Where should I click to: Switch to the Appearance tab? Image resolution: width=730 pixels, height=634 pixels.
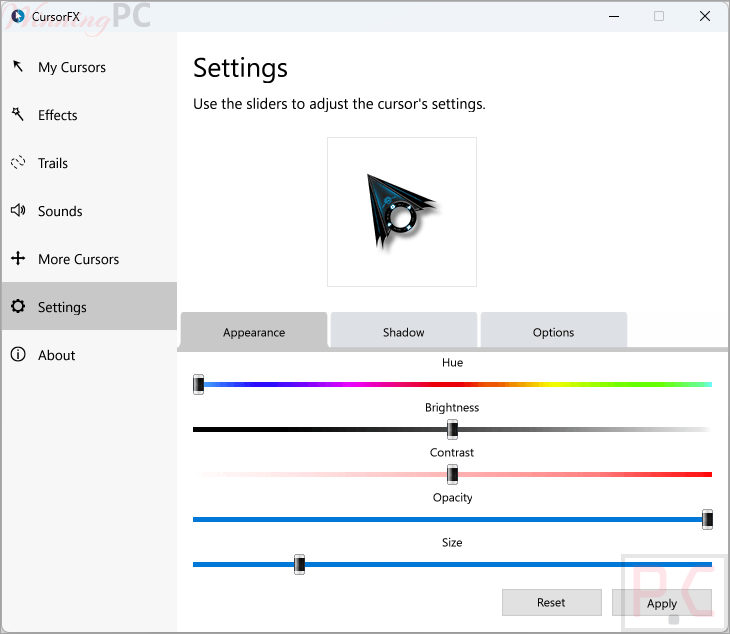pos(254,332)
